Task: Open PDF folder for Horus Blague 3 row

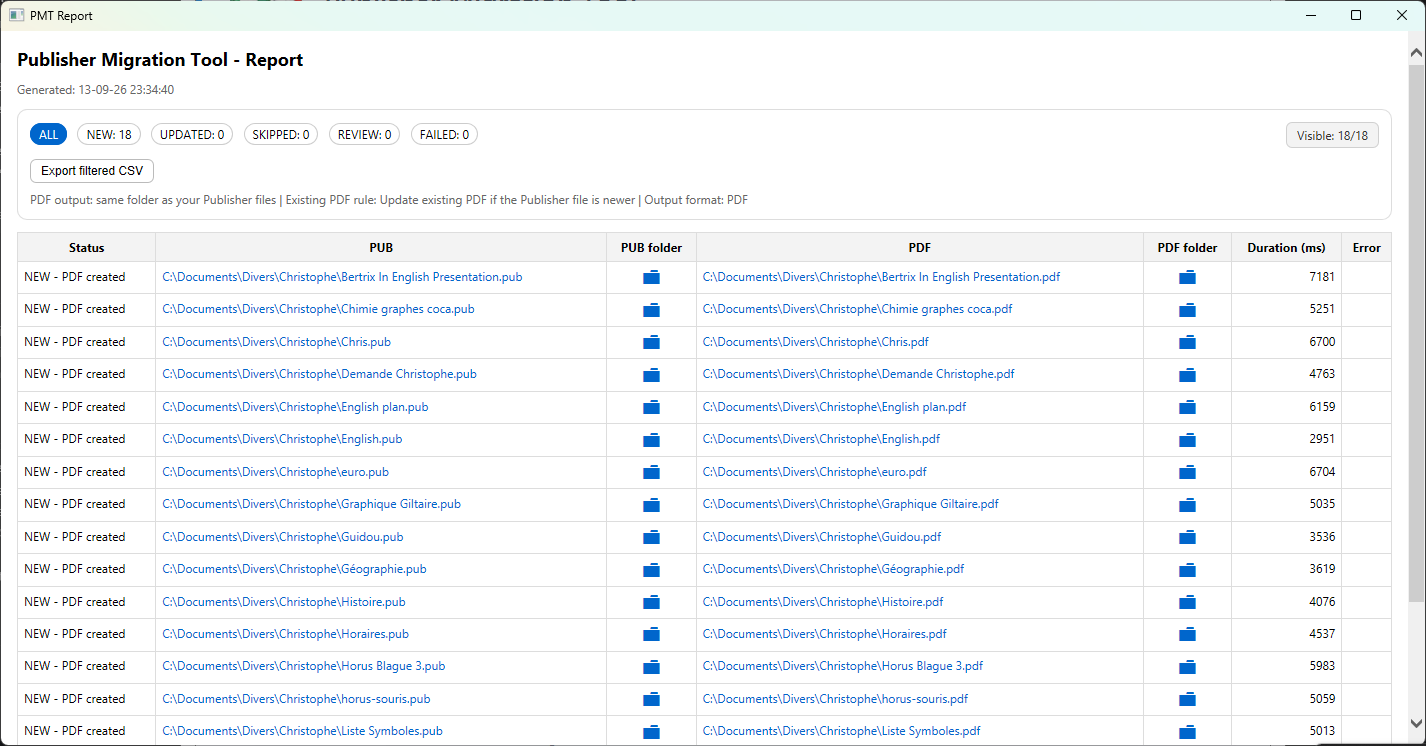Action: (x=1187, y=667)
